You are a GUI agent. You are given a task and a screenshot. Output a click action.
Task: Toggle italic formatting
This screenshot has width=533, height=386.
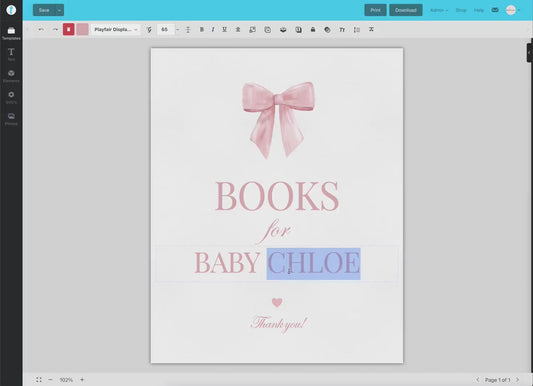pos(213,30)
